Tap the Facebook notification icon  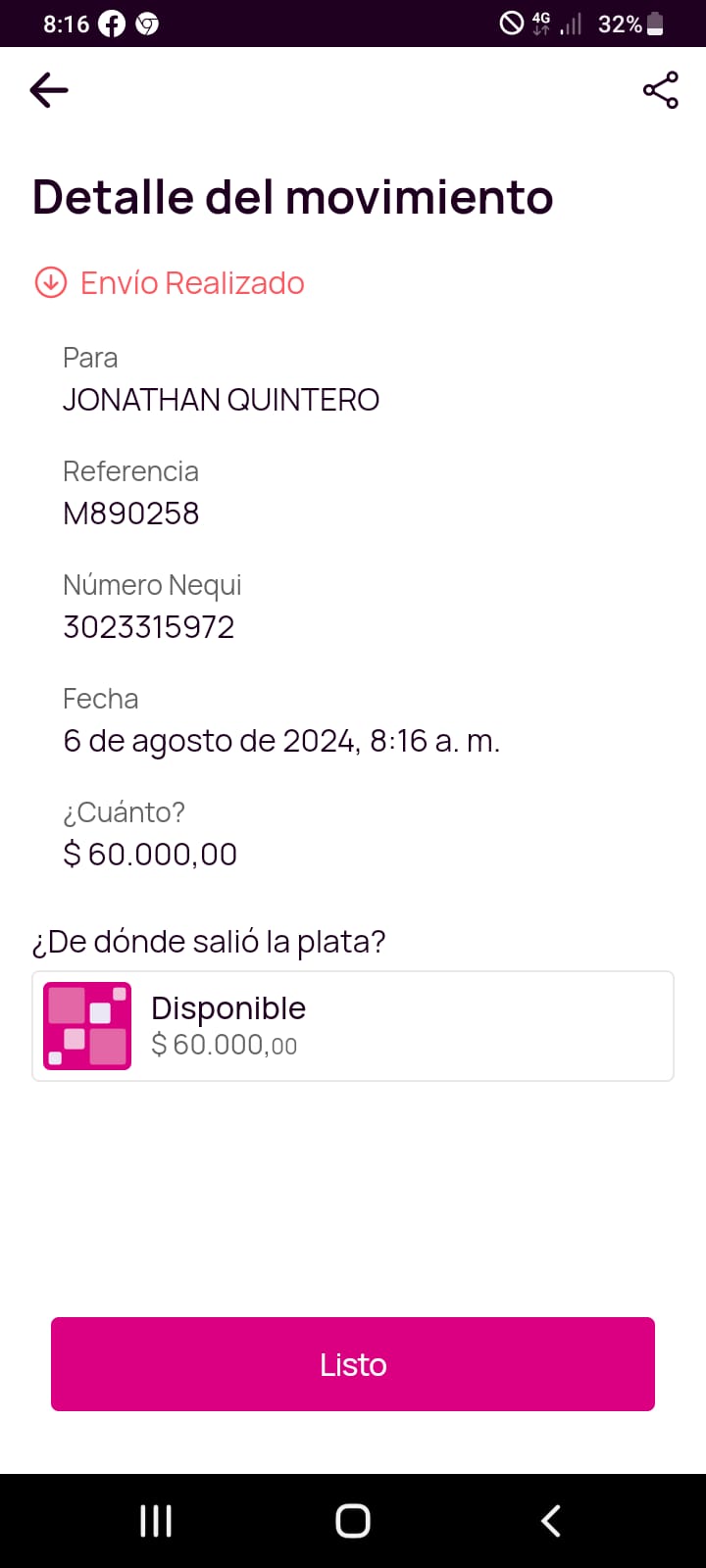(112, 24)
